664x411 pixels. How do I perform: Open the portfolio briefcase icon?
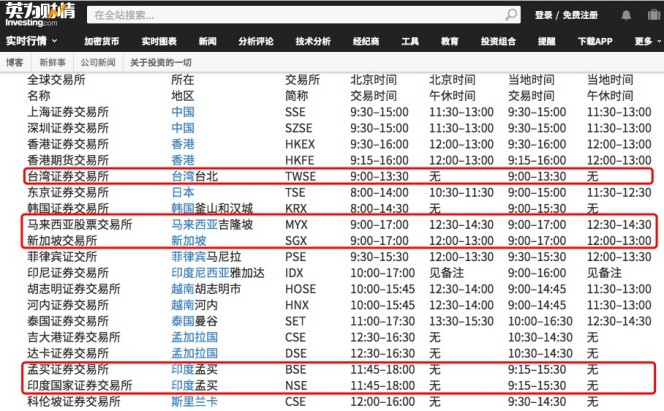pyautogui.click(x=654, y=15)
